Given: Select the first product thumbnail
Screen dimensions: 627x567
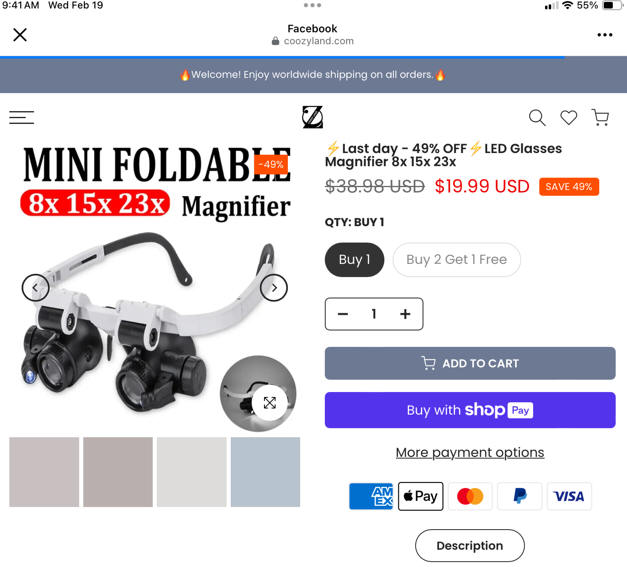Looking at the screenshot, I should click(44, 472).
